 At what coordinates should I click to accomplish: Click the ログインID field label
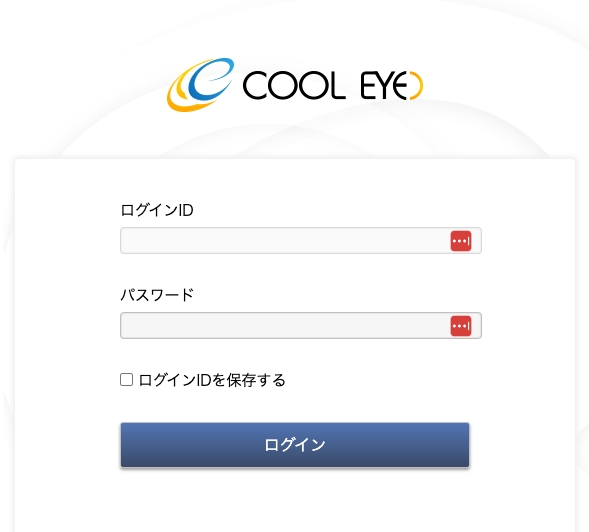coord(157,210)
